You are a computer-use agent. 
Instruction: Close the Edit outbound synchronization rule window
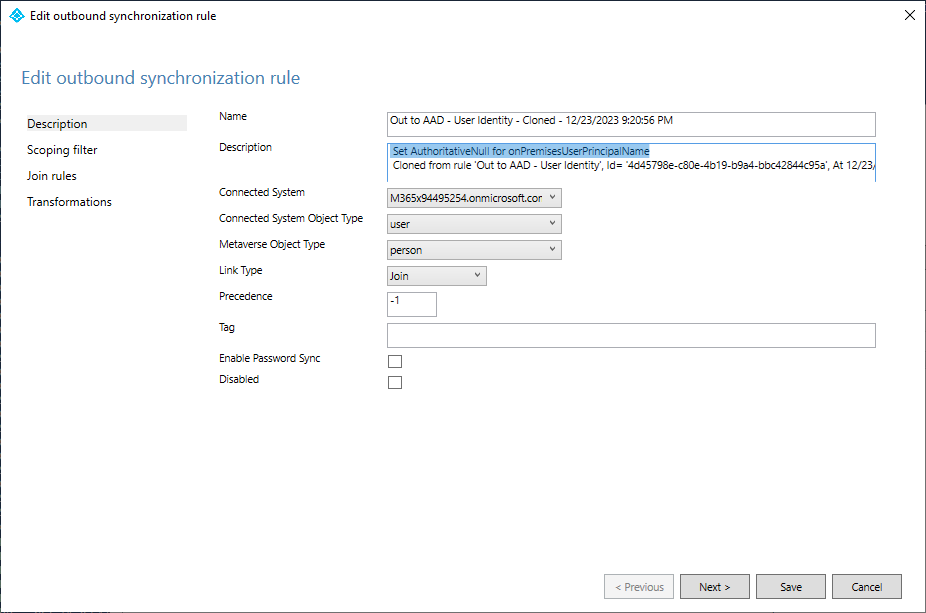[x=909, y=15]
